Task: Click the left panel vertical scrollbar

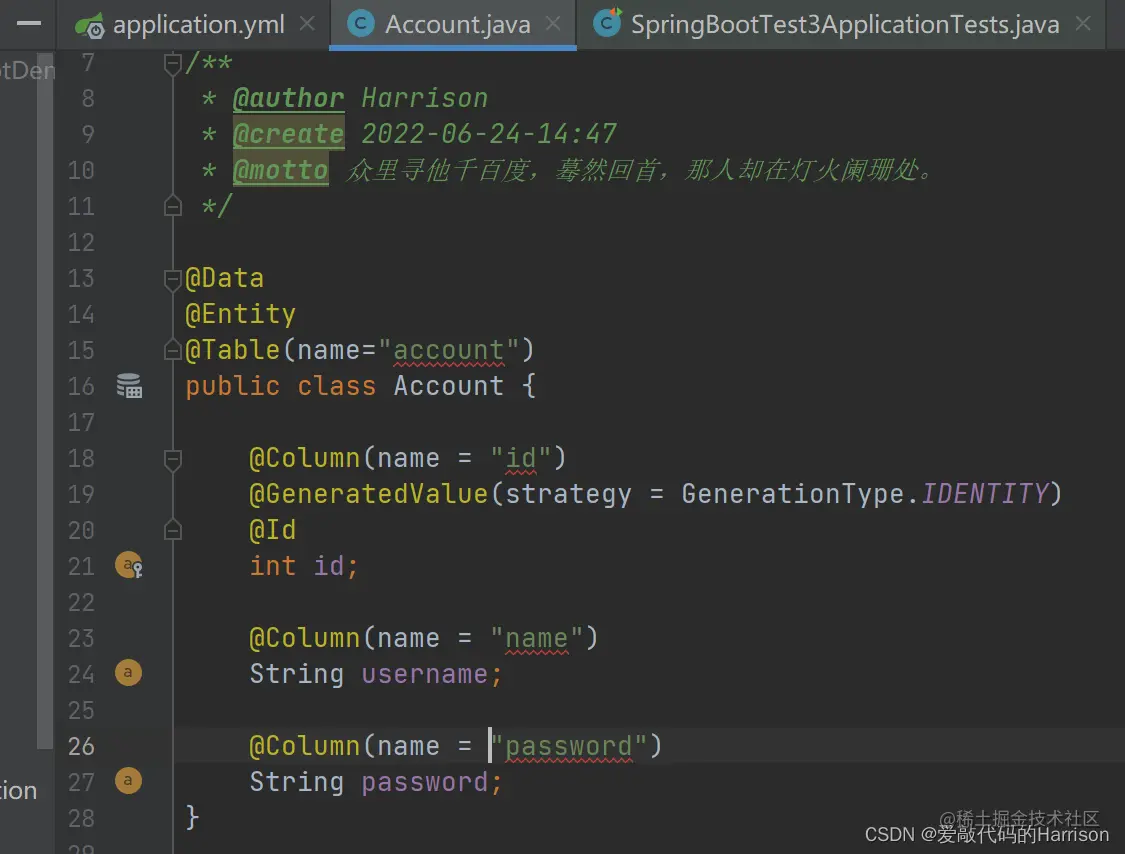Action: [44, 400]
